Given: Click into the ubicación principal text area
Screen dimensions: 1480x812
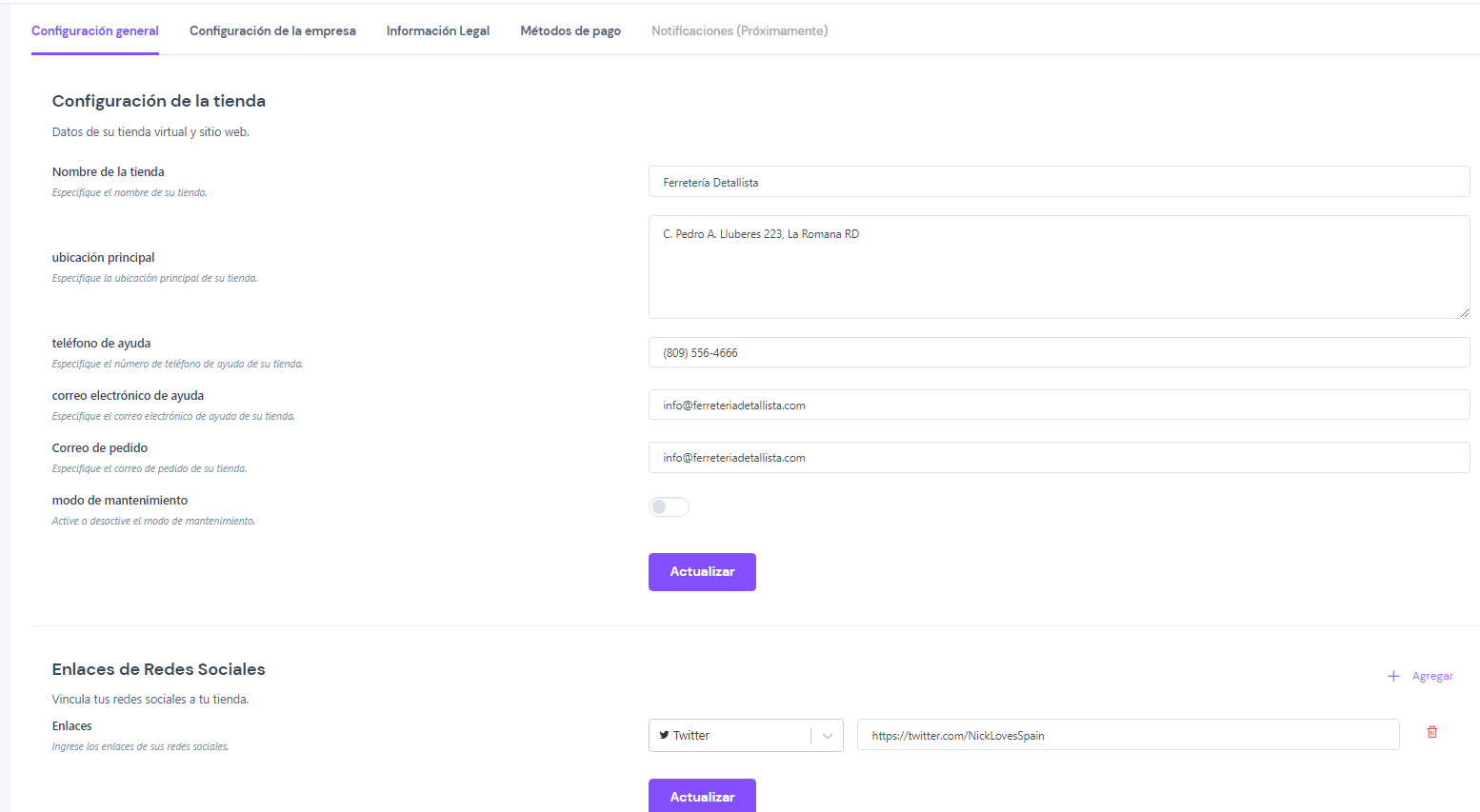Looking at the screenshot, I should tap(1059, 267).
